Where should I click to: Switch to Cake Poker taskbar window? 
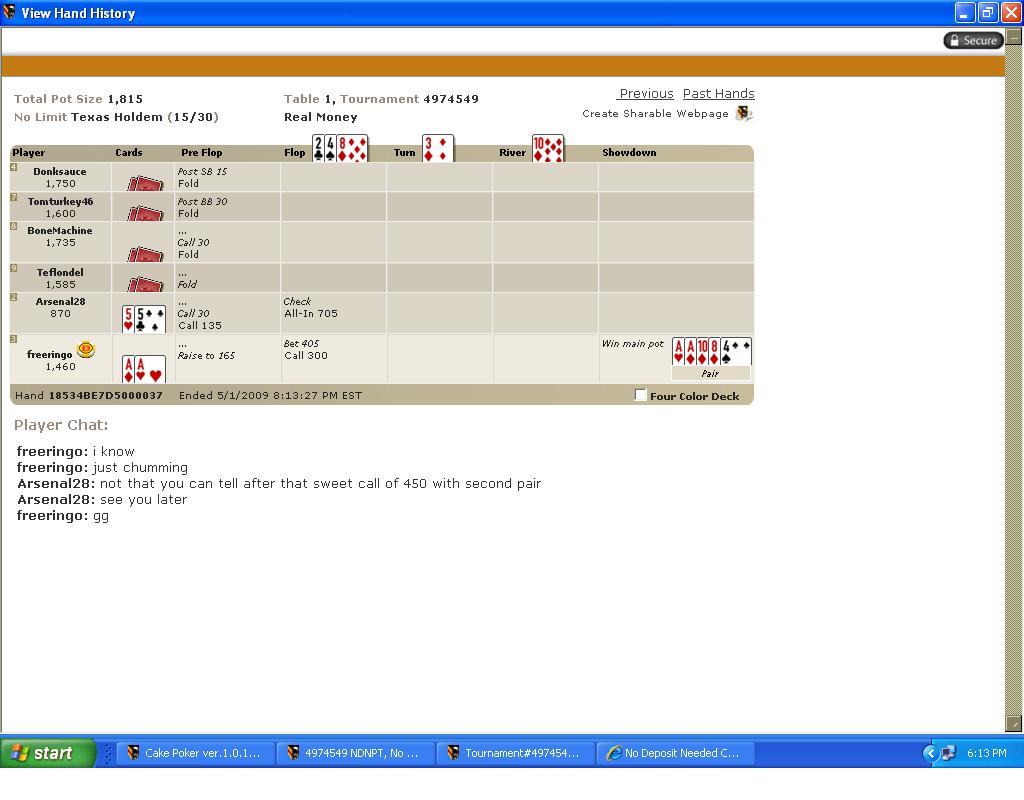point(194,753)
